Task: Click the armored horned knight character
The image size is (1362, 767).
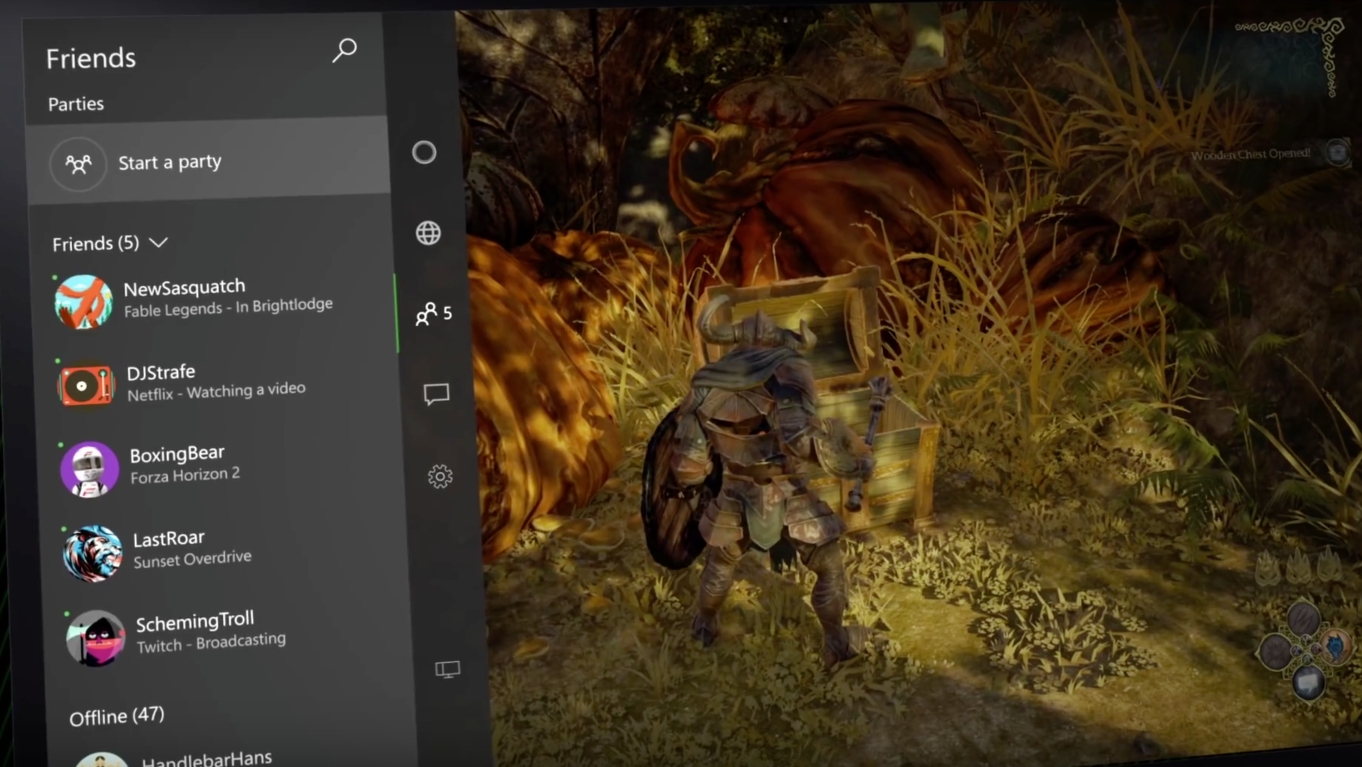Action: (760, 480)
